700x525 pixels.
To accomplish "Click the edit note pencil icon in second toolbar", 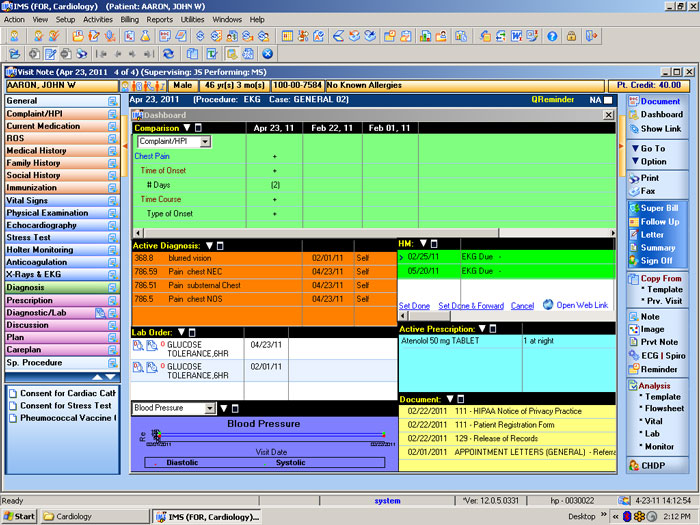I will click(x=50, y=54).
